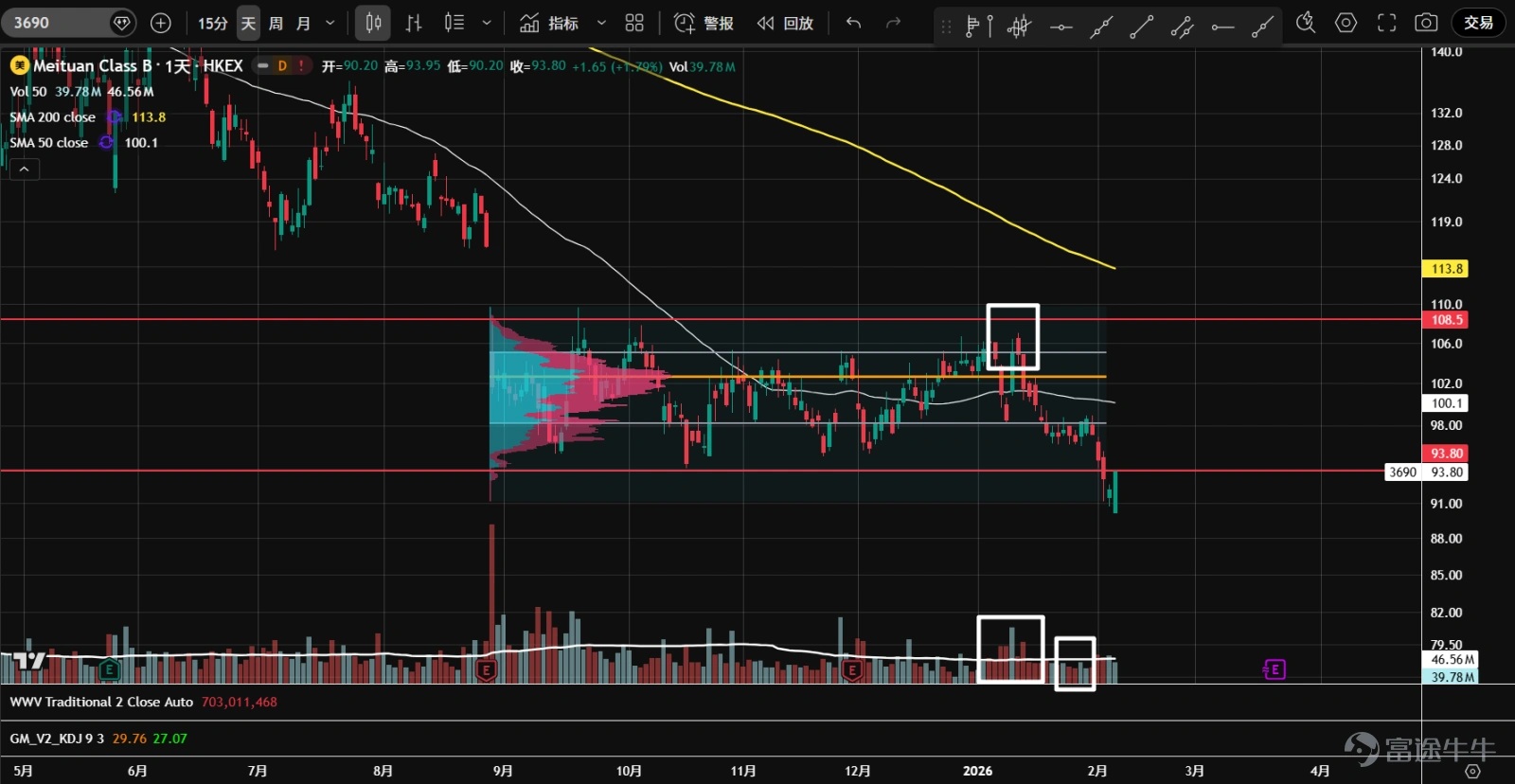This screenshot has height=784, width=1515.
Task: Select volume candles chart type icon
Action: point(454,23)
